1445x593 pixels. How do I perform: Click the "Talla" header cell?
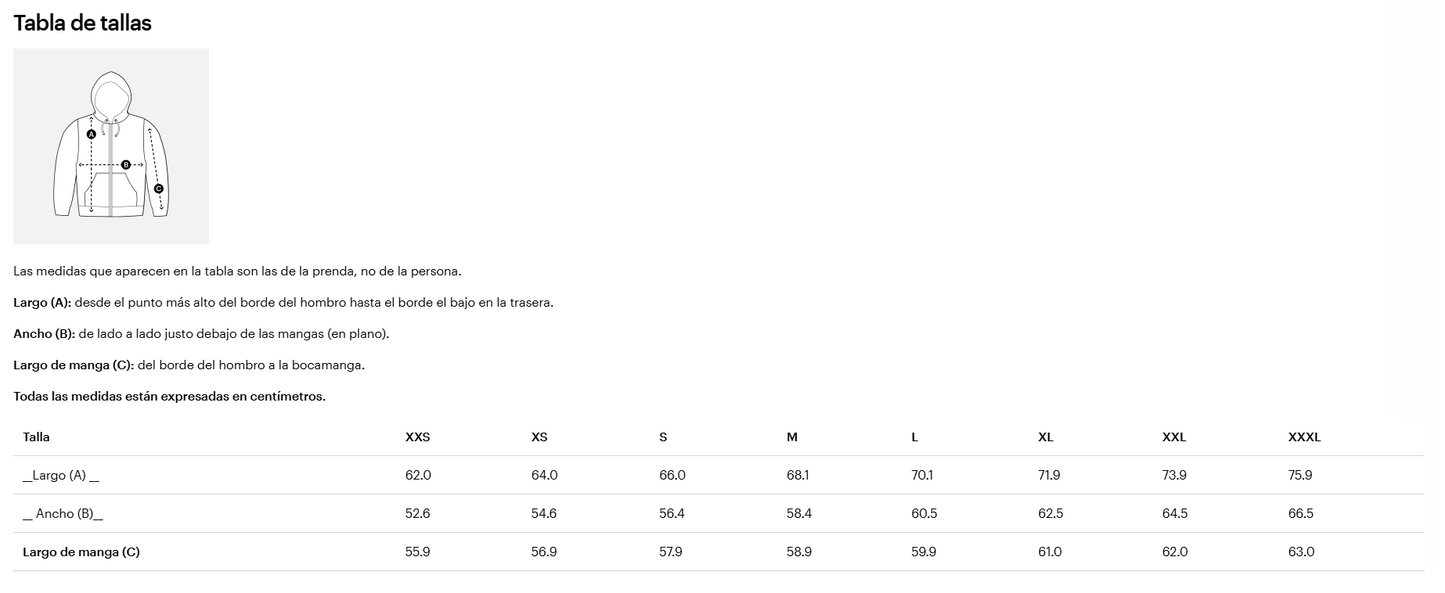tap(36, 437)
